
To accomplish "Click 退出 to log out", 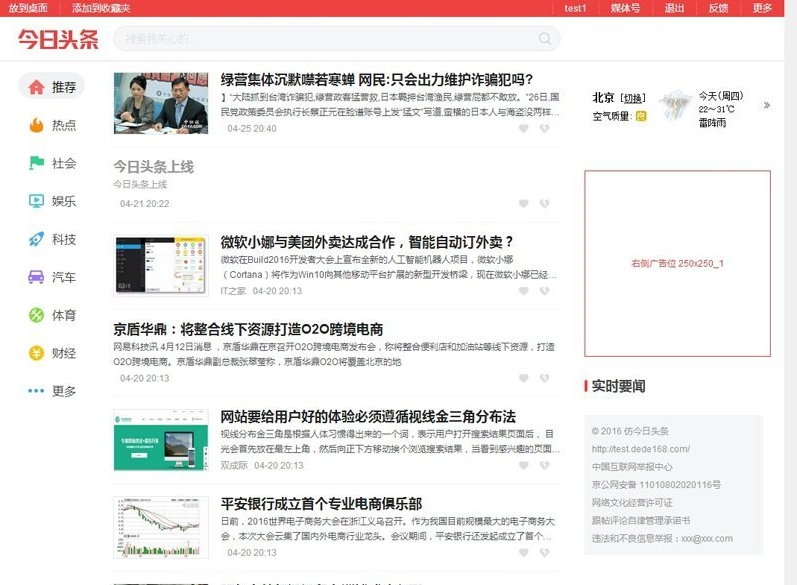I will click(x=674, y=8).
